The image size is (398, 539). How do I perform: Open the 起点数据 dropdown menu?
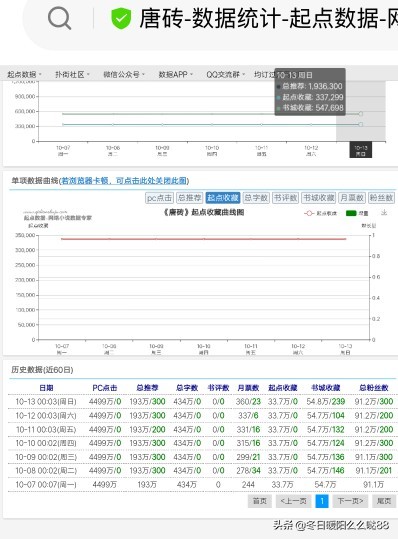pyautogui.click(x=24, y=75)
